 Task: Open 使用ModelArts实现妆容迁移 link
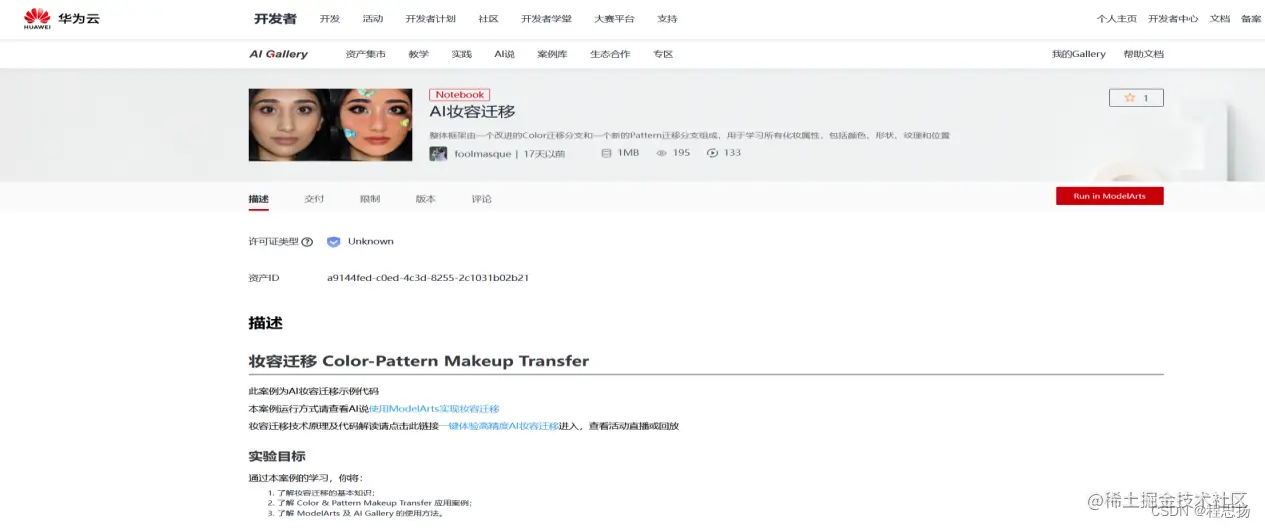pos(434,409)
